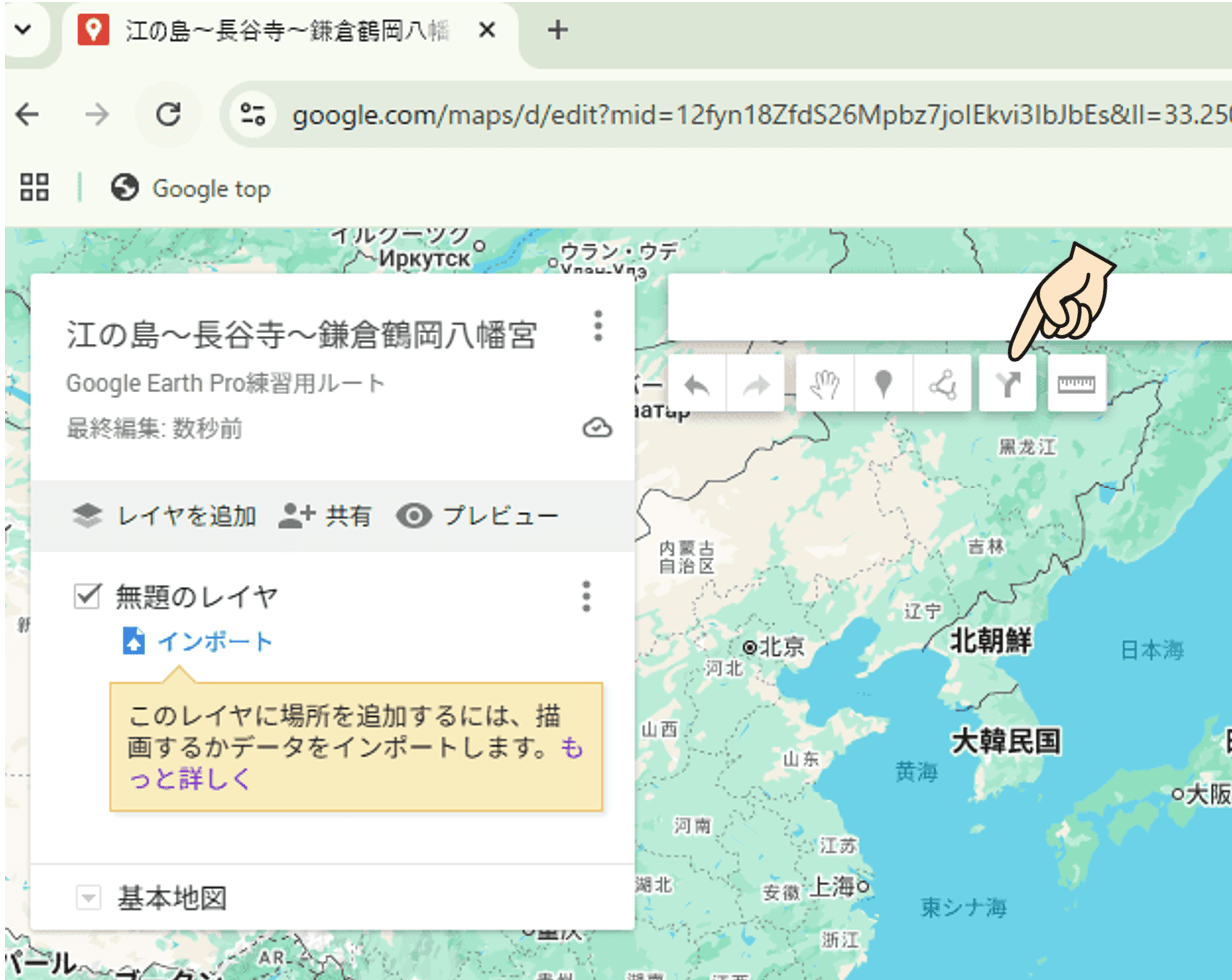
Task: Select the hand pan tool
Action: click(x=825, y=385)
